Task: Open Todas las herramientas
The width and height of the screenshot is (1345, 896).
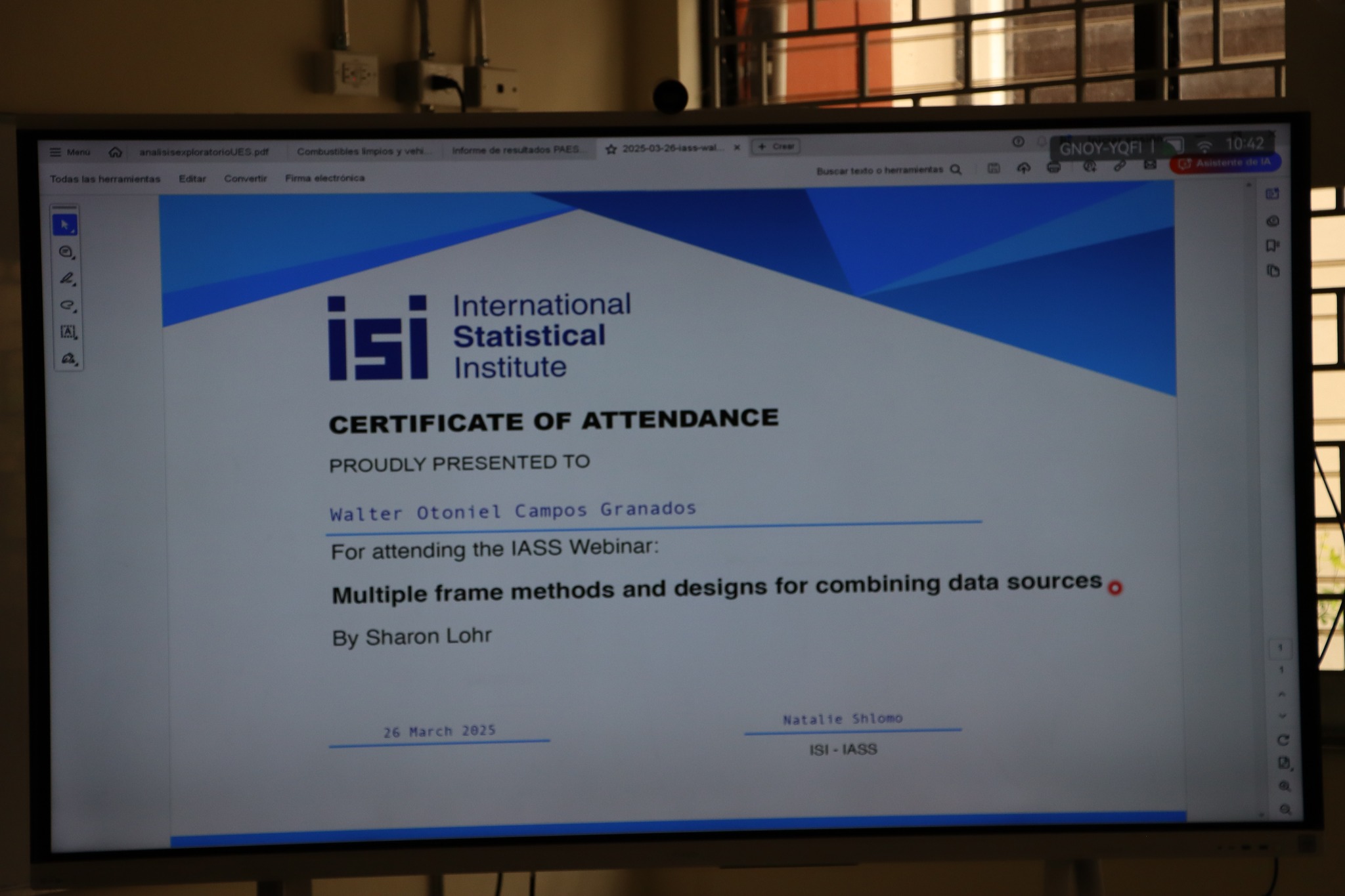Action: 105,179
